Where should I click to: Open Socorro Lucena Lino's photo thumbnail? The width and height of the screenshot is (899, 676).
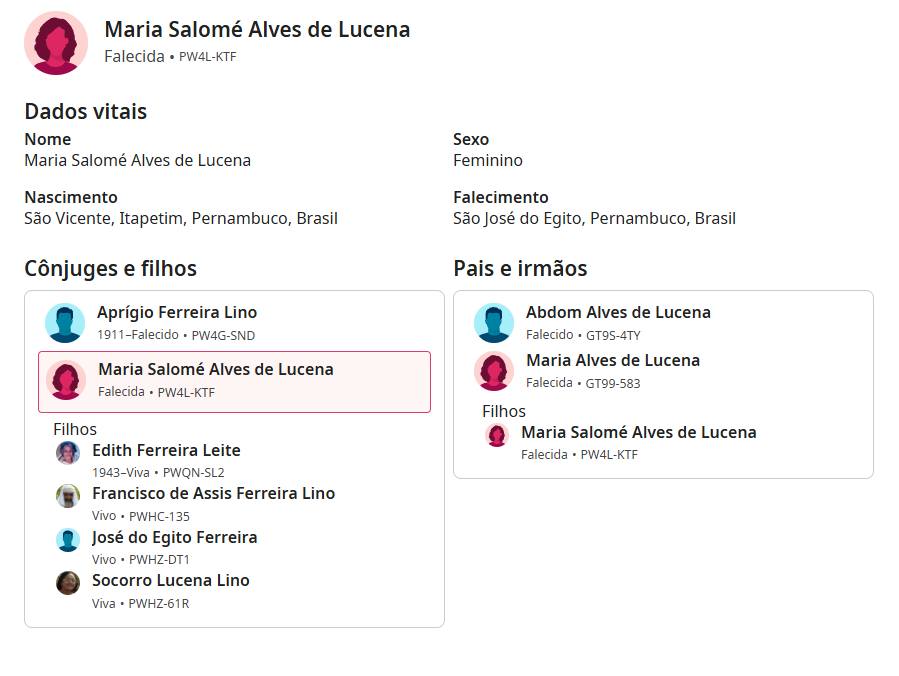(68, 583)
